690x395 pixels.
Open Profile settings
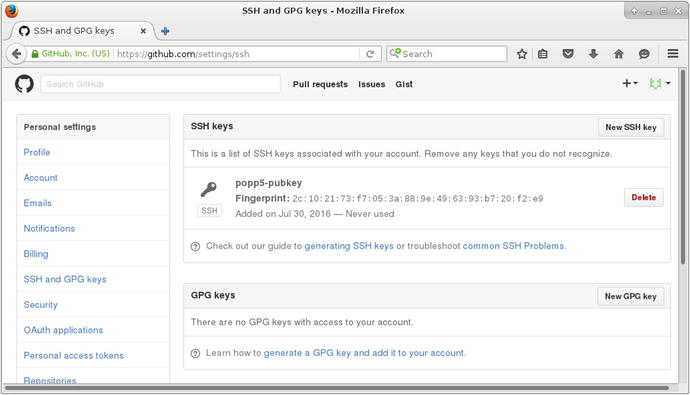point(37,152)
